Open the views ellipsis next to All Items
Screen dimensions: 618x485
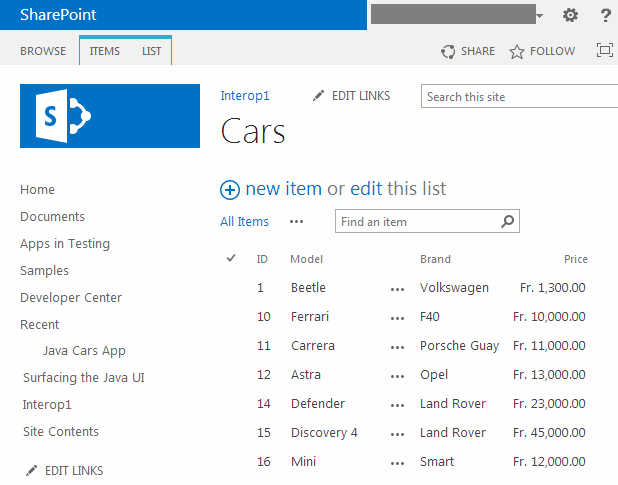(x=296, y=222)
